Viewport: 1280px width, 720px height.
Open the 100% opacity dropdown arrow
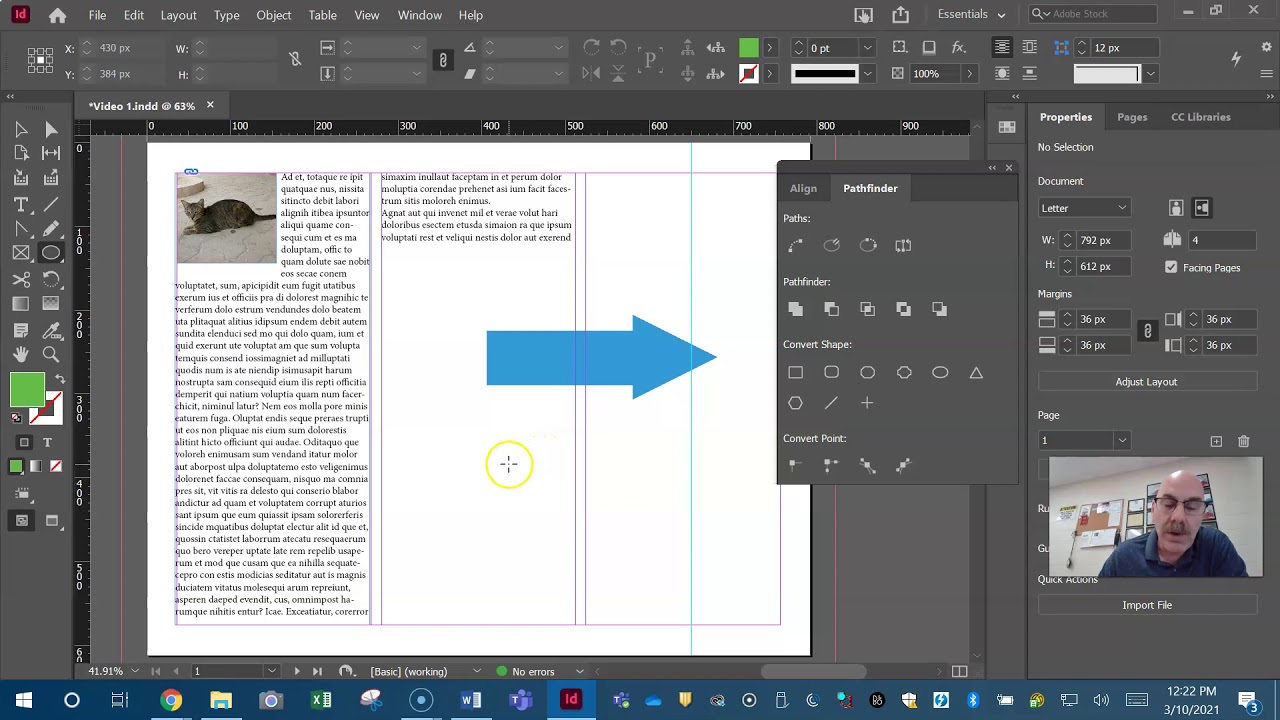968,74
